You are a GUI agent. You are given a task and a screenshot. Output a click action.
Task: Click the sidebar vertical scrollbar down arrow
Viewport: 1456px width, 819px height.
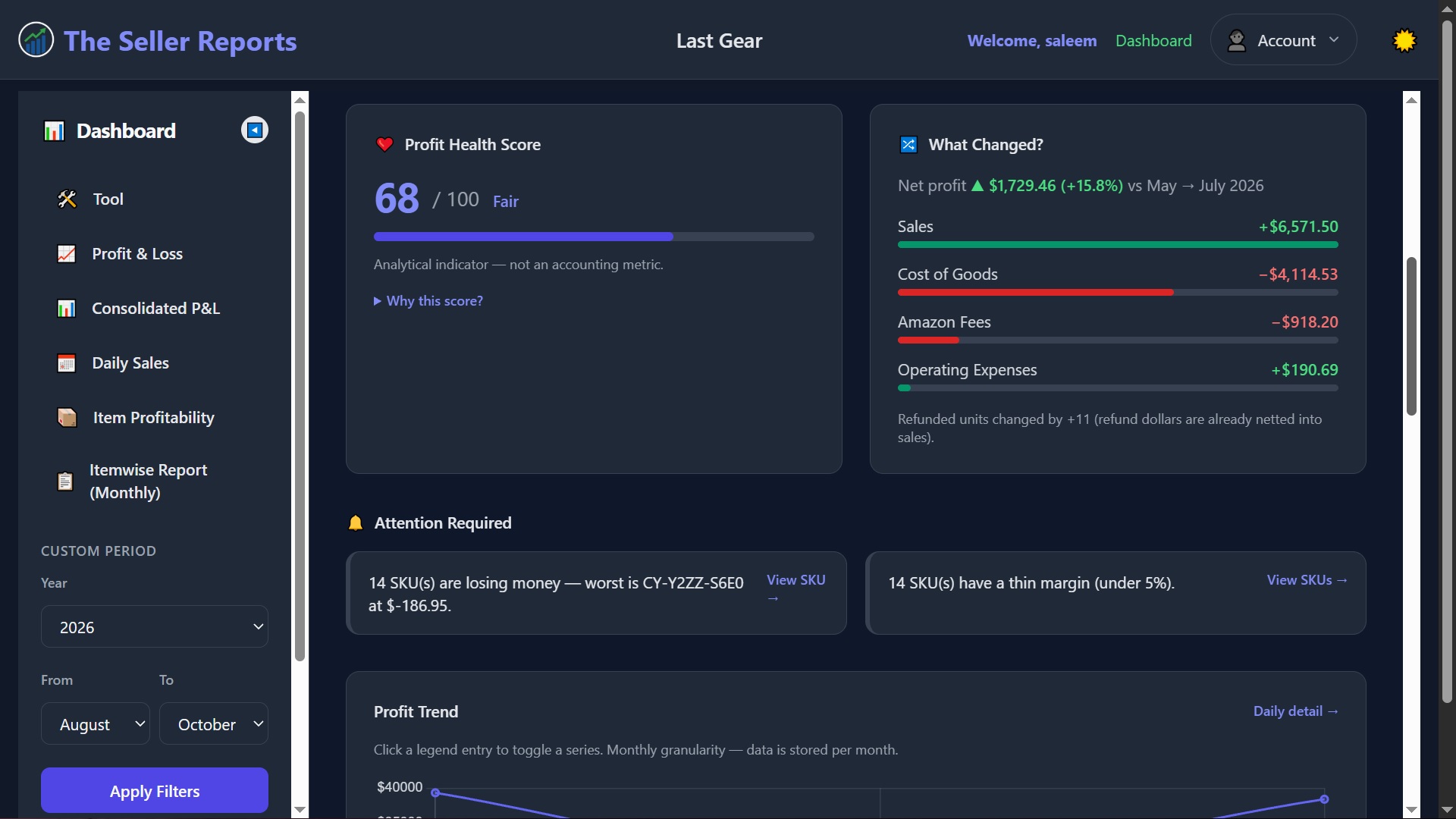[300, 810]
